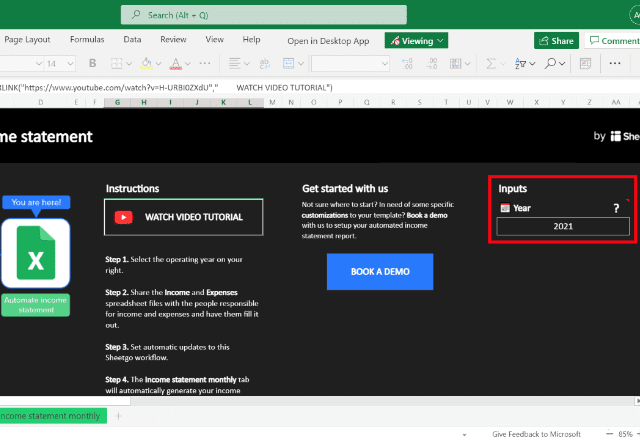Open the number format combo box
Viewport: 640px width, 440px height.
[x=350, y=64]
